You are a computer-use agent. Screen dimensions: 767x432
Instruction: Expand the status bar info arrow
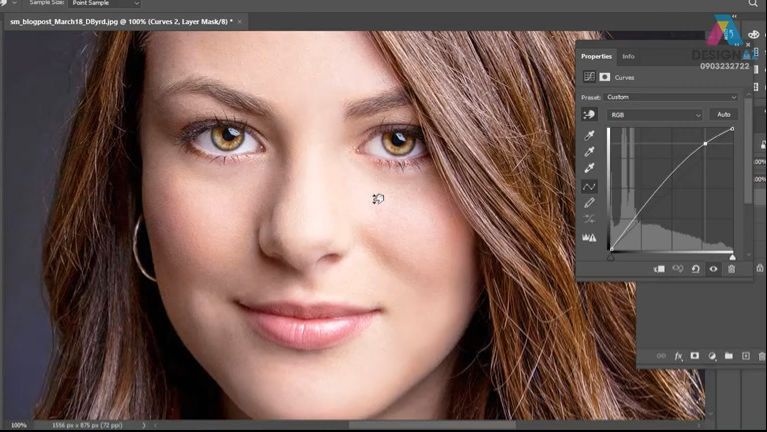(144, 425)
